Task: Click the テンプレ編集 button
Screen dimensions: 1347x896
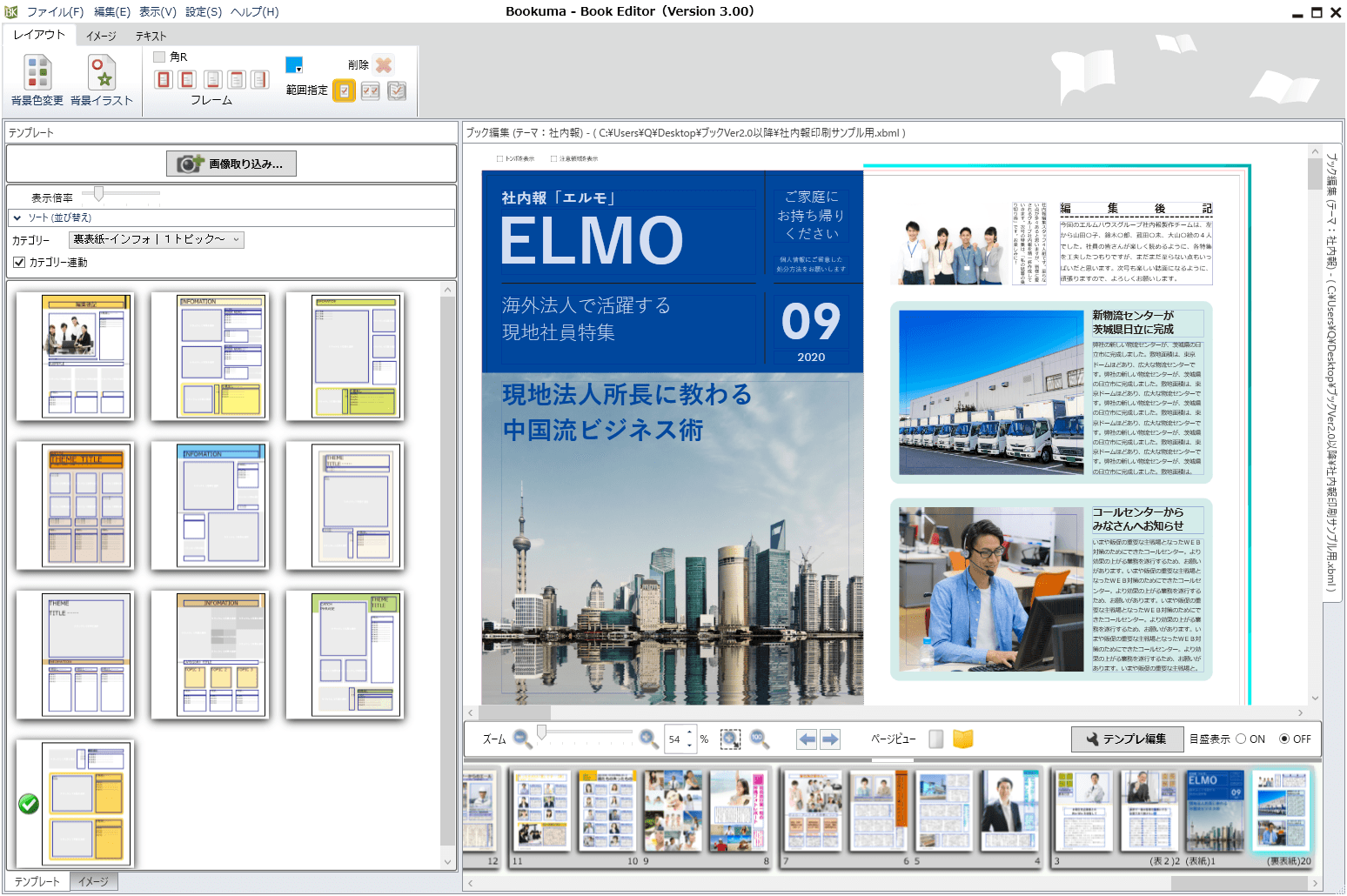Action: pos(1127,739)
